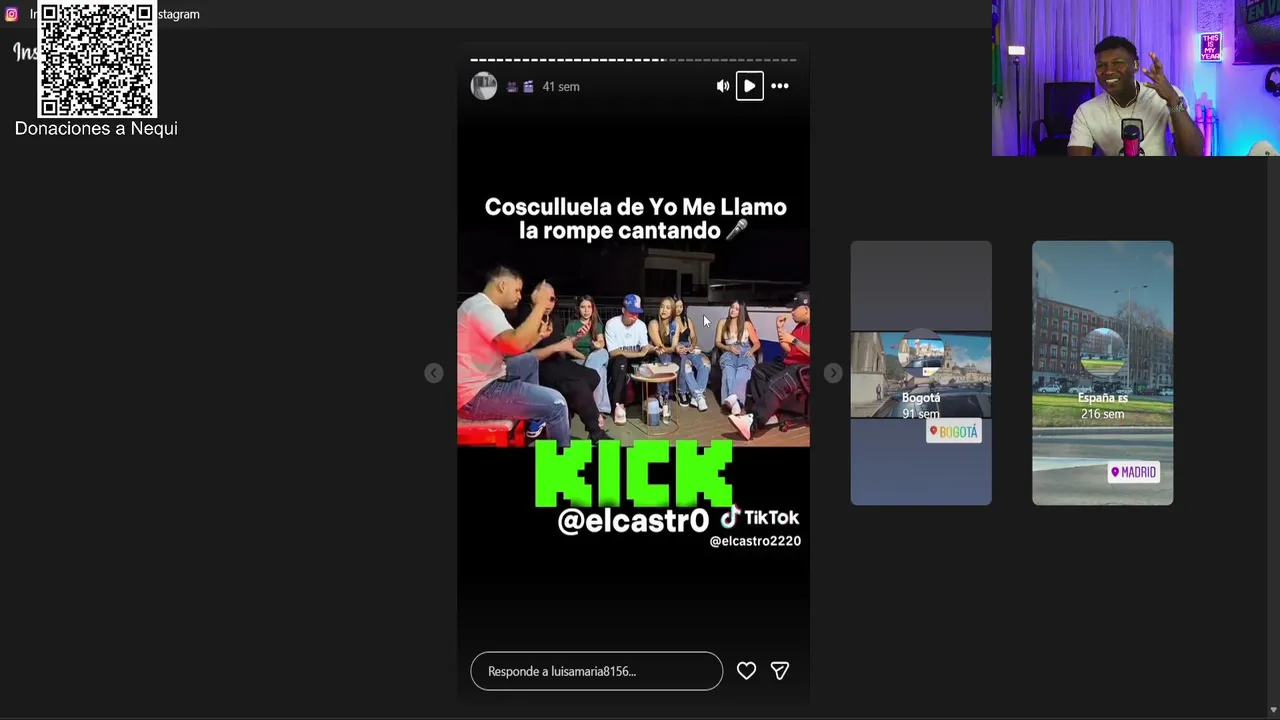1280x720 pixels.
Task: Click the @elcastr0 Kick handle text
Action: (x=633, y=521)
